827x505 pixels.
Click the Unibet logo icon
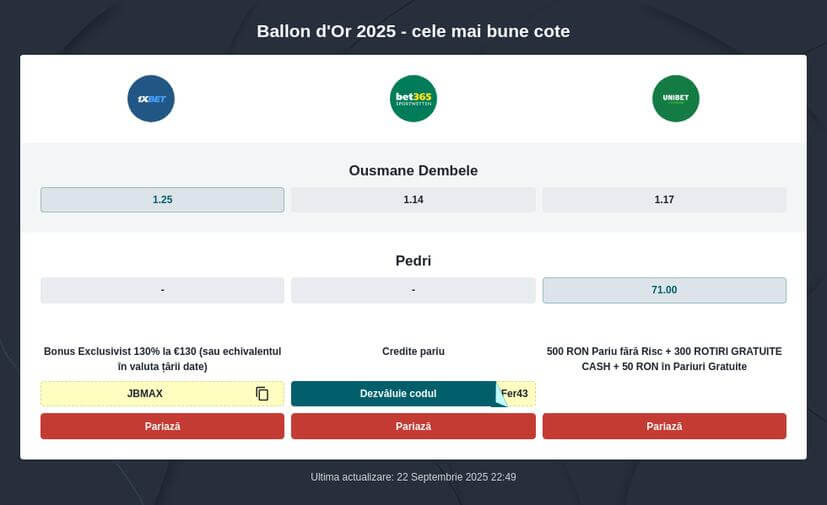pos(675,98)
